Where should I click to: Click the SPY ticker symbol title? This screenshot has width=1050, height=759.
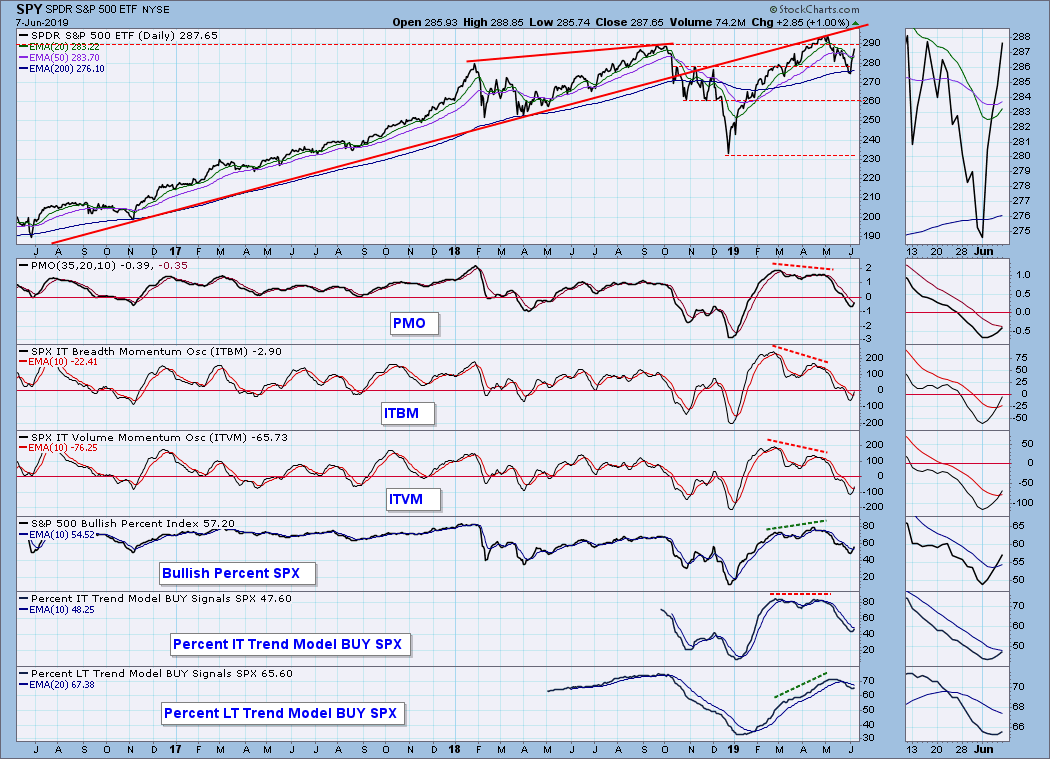point(29,9)
